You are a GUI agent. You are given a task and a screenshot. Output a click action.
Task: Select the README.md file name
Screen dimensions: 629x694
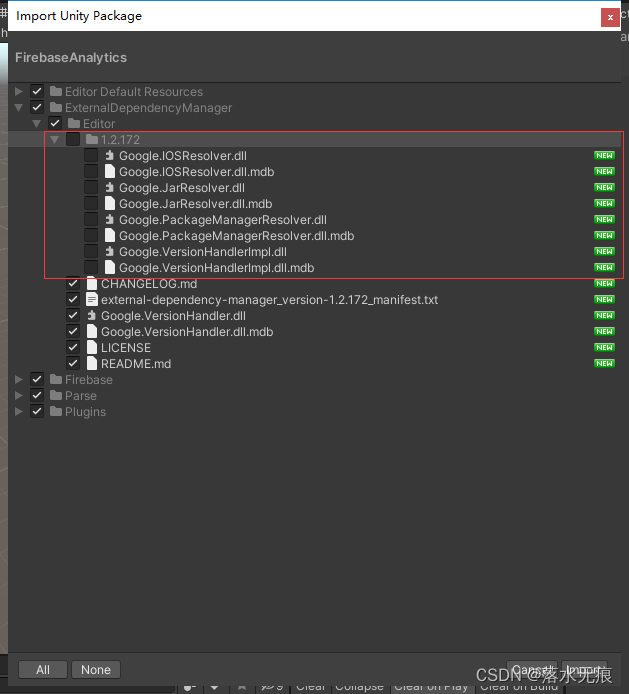(136, 364)
